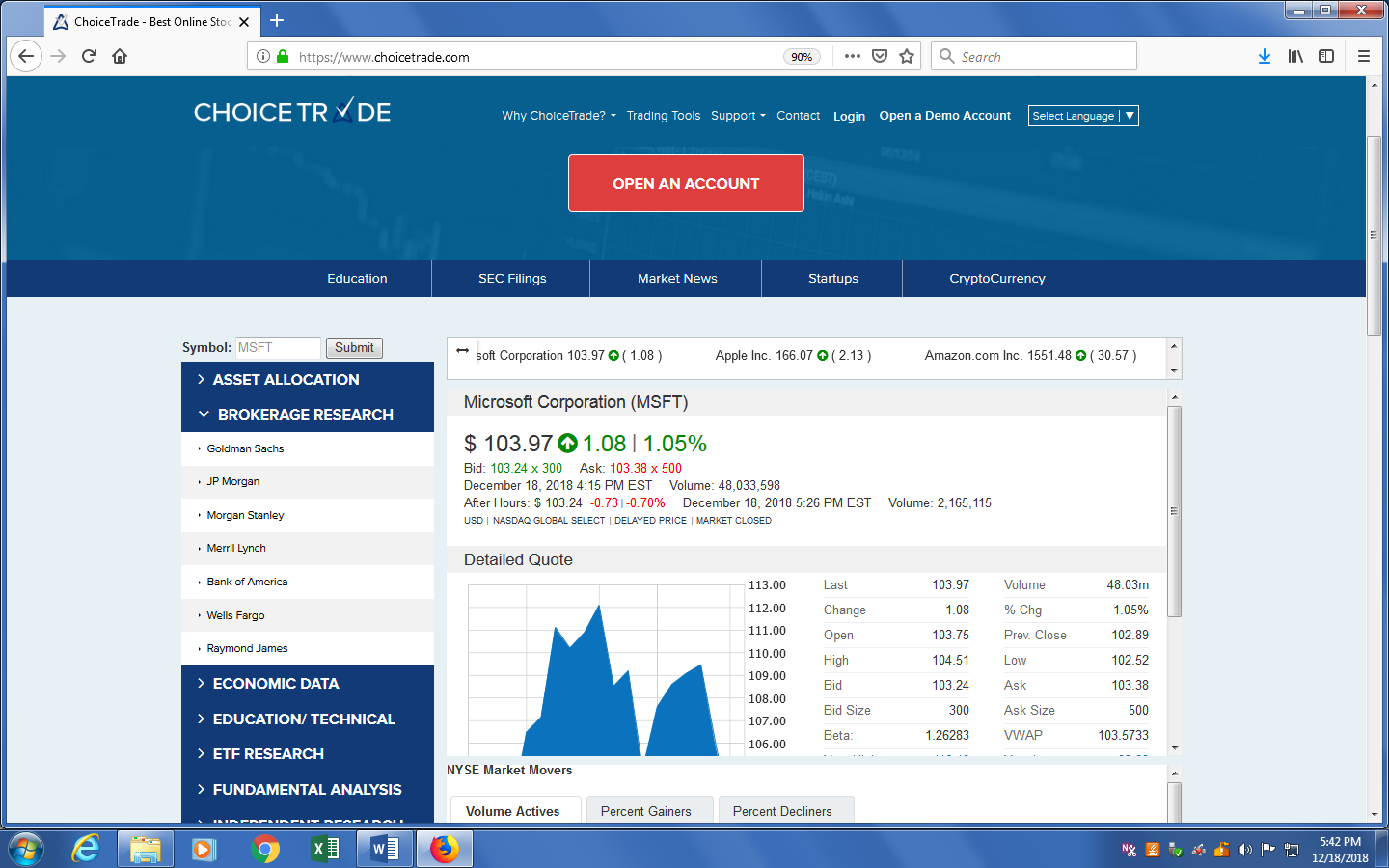Click the tracking protection shield icon

click(879, 56)
